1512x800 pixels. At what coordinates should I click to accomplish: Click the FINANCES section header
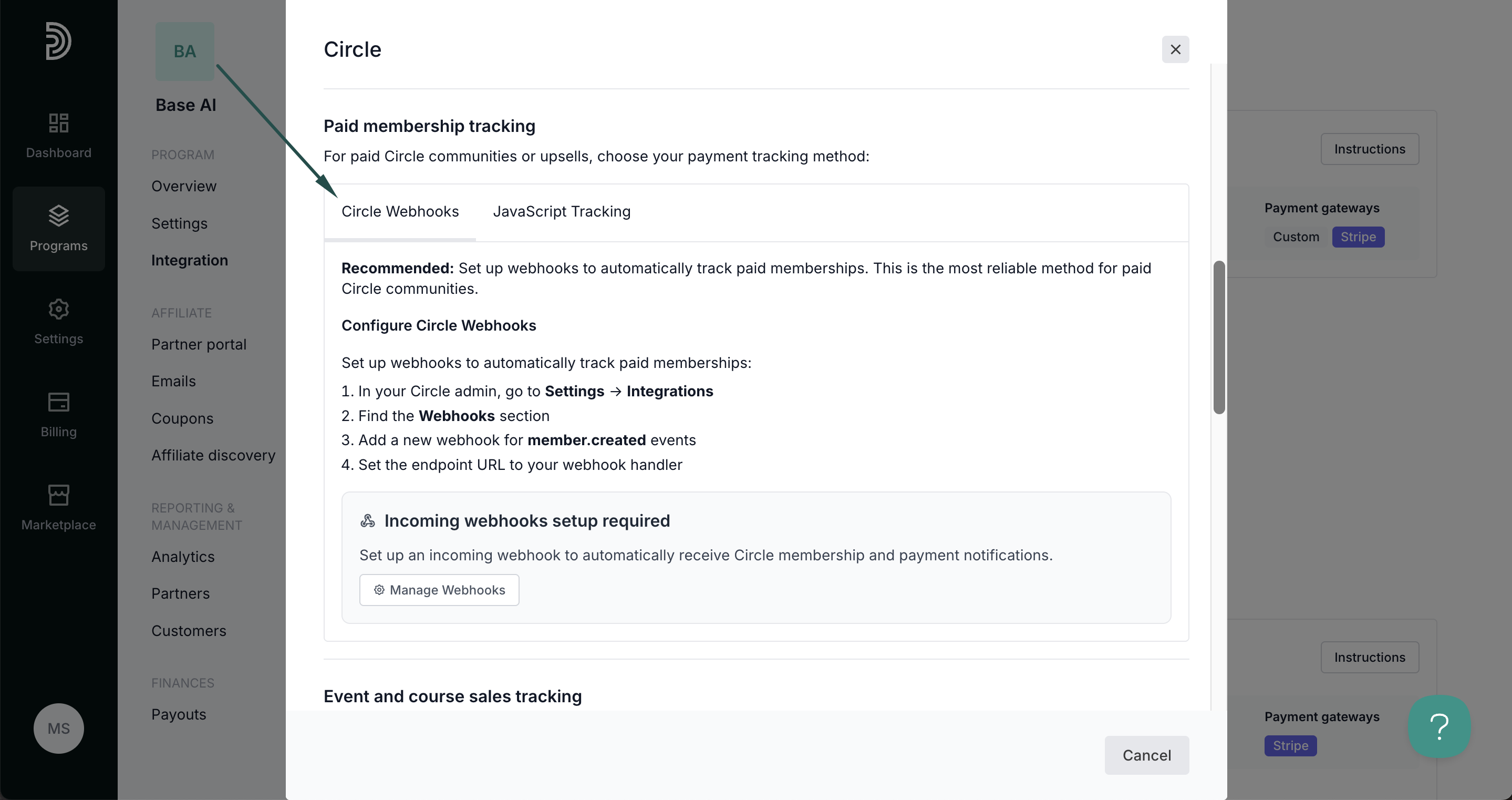pos(183,683)
